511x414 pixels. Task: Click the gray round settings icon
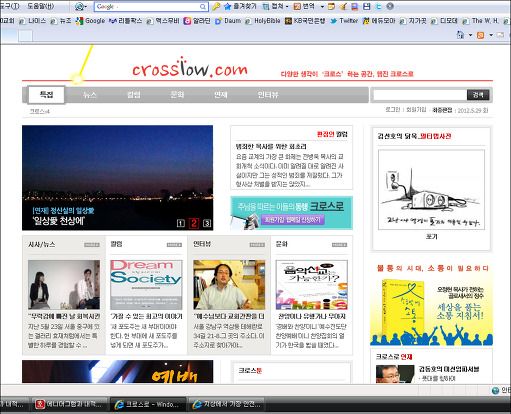point(390,6)
